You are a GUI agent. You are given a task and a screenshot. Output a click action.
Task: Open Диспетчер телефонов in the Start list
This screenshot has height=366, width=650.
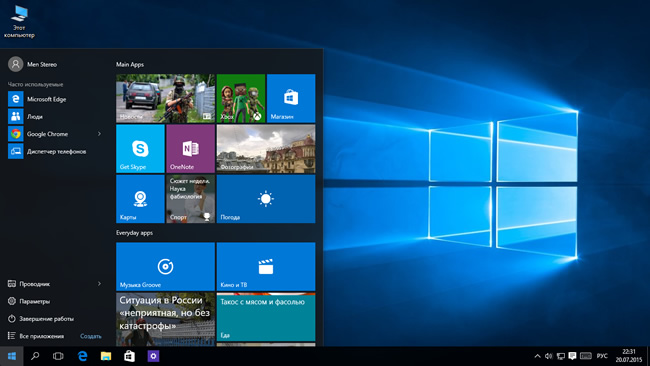point(54,151)
